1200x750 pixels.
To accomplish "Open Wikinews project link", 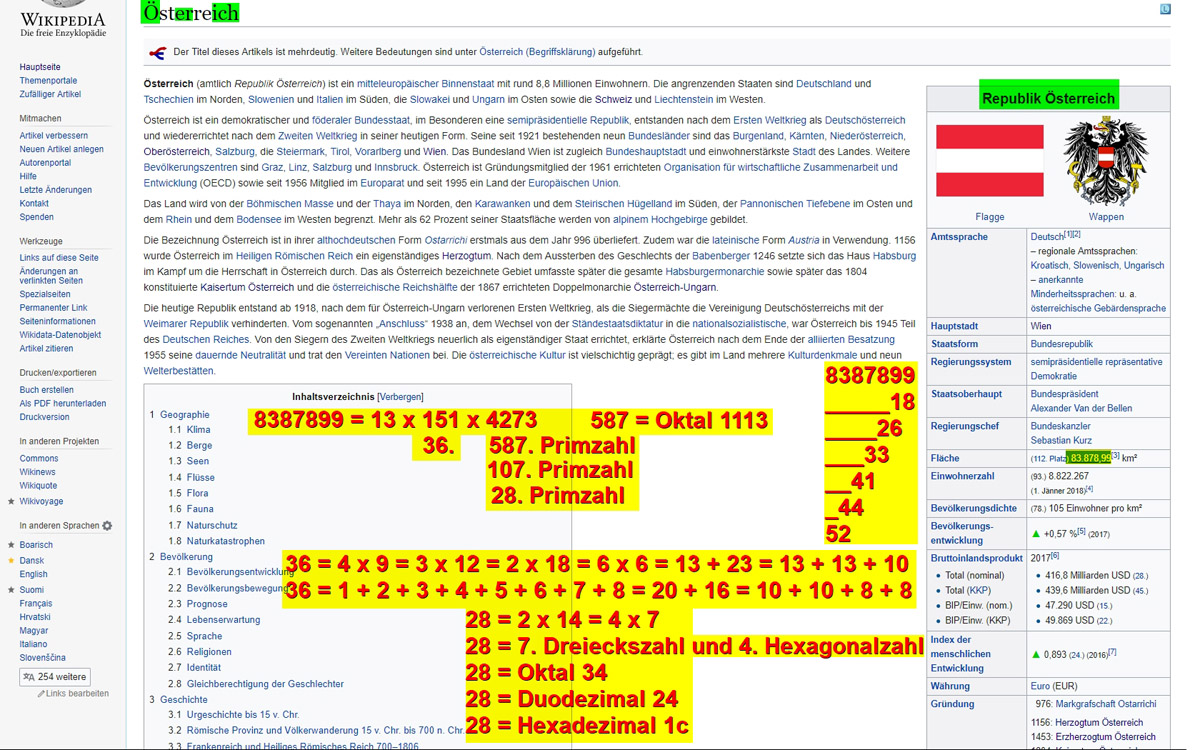I will point(38,472).
